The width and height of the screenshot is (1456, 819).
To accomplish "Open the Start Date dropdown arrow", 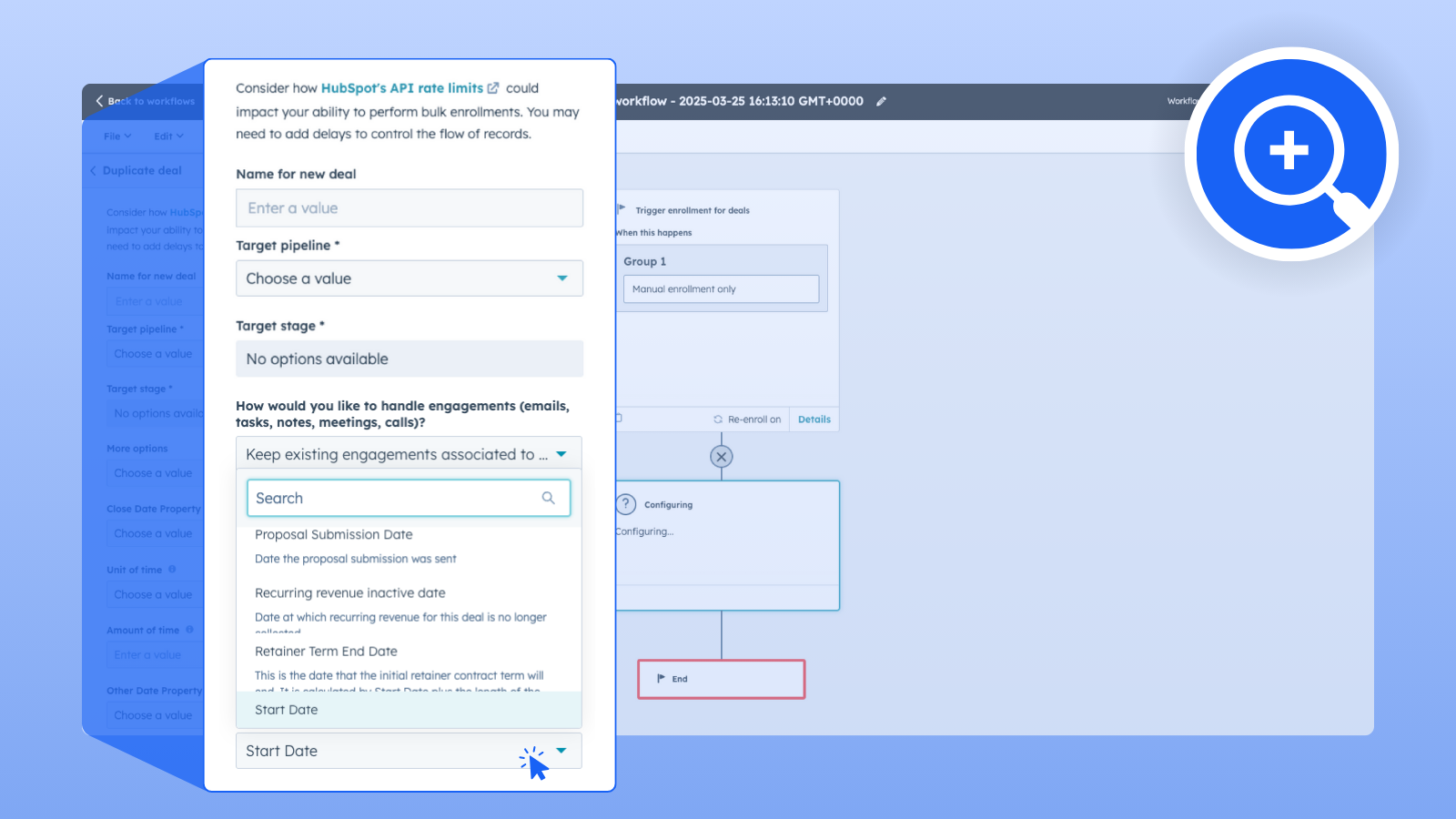I will (561, 751).
